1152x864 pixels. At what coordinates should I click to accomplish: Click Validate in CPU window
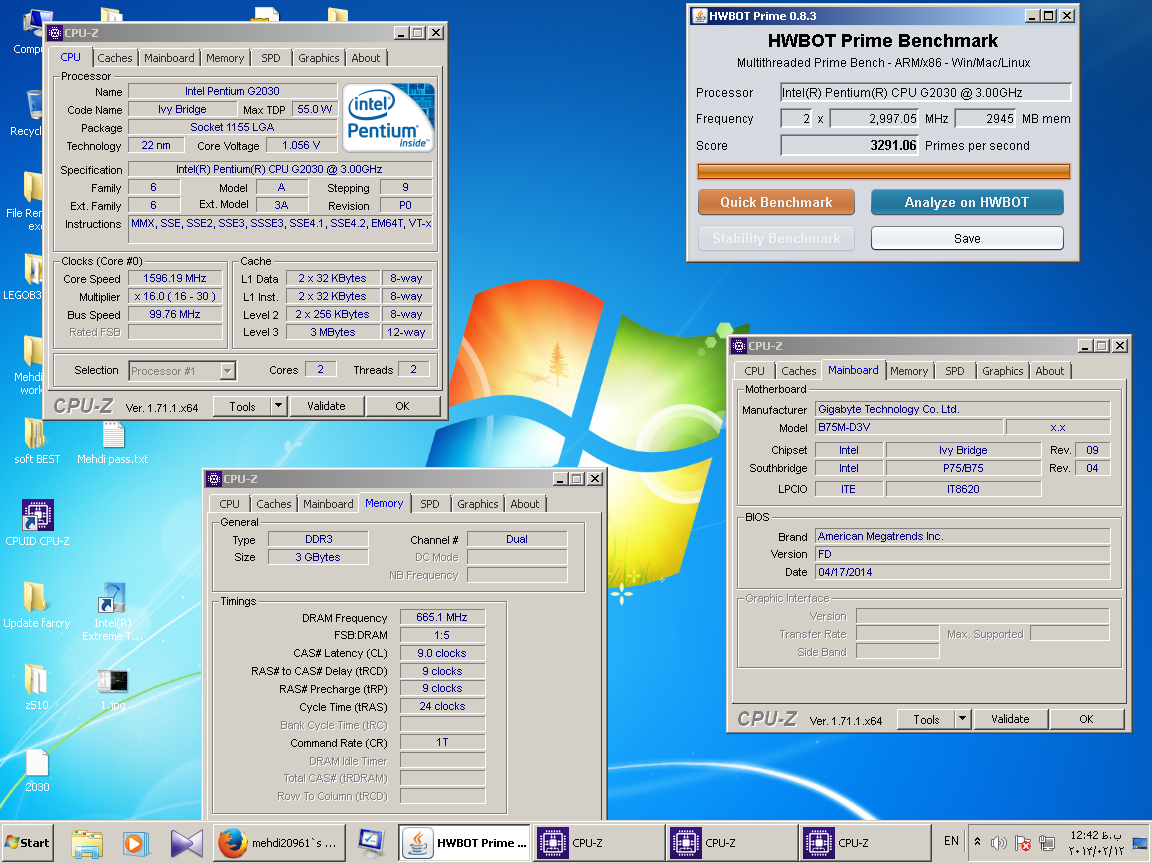326,406
